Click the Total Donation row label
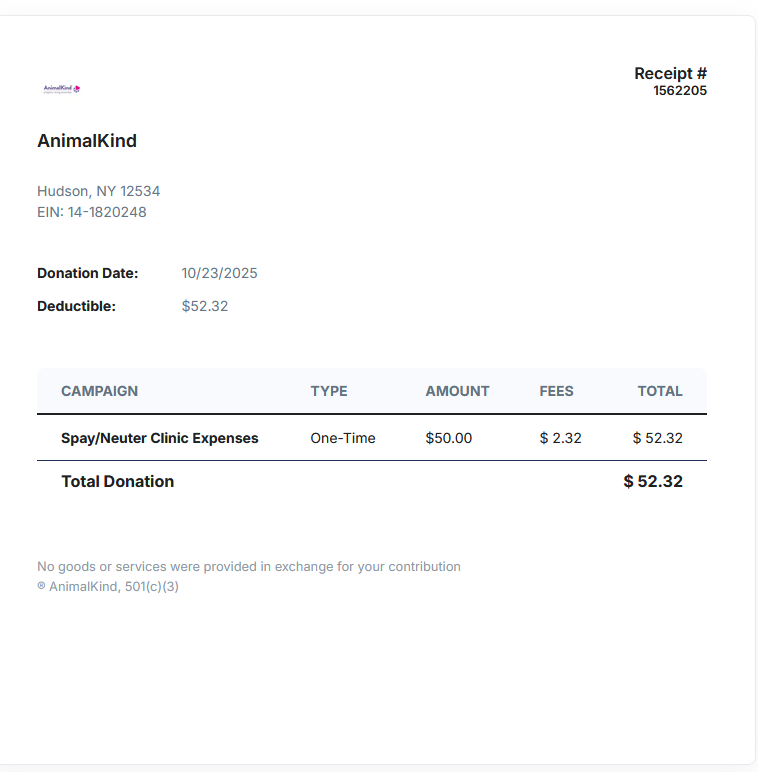This screenshot has height=772, width=758. tap(117, 481)
